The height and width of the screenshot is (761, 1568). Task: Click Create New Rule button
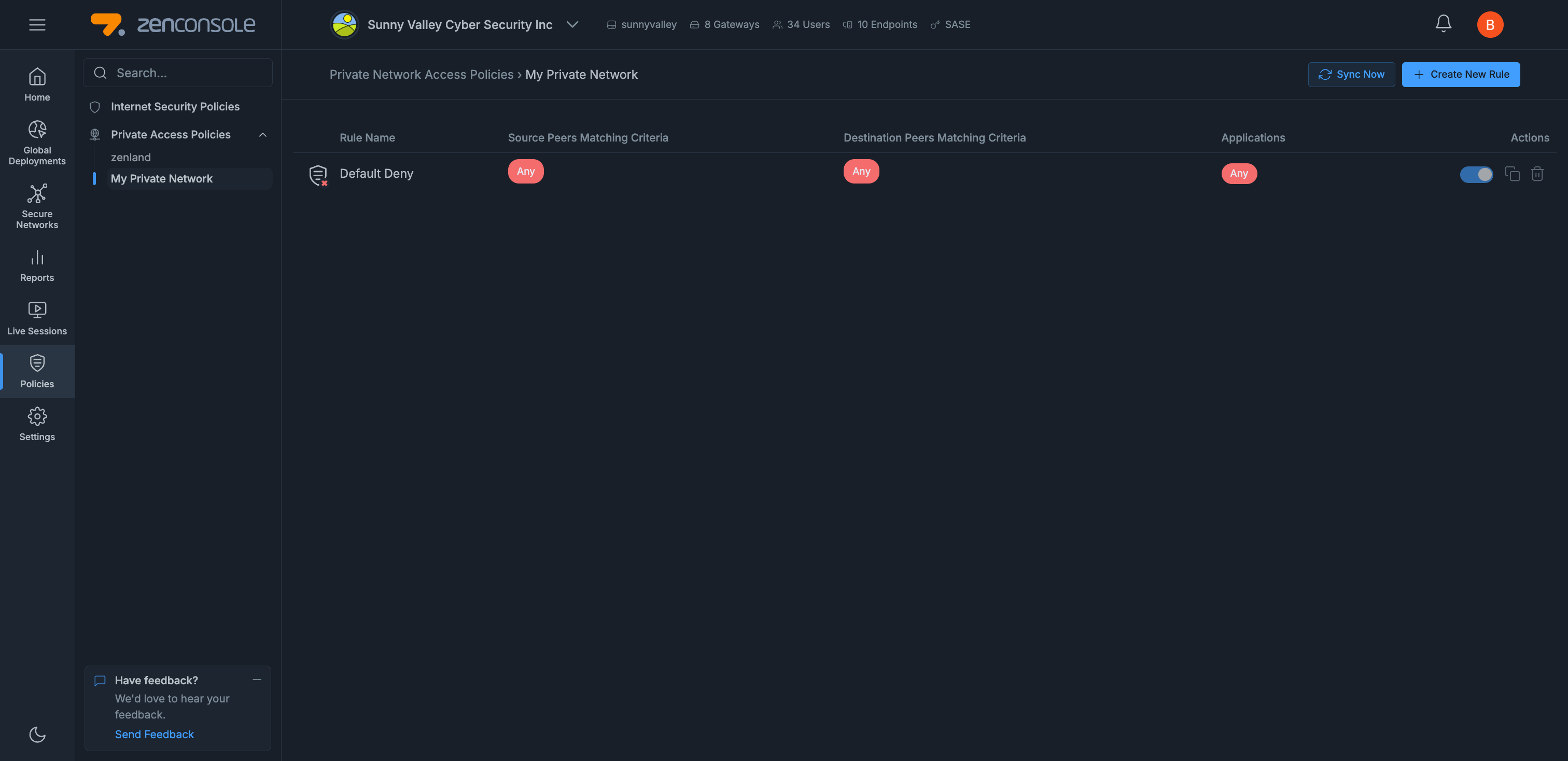point(1460,74)
